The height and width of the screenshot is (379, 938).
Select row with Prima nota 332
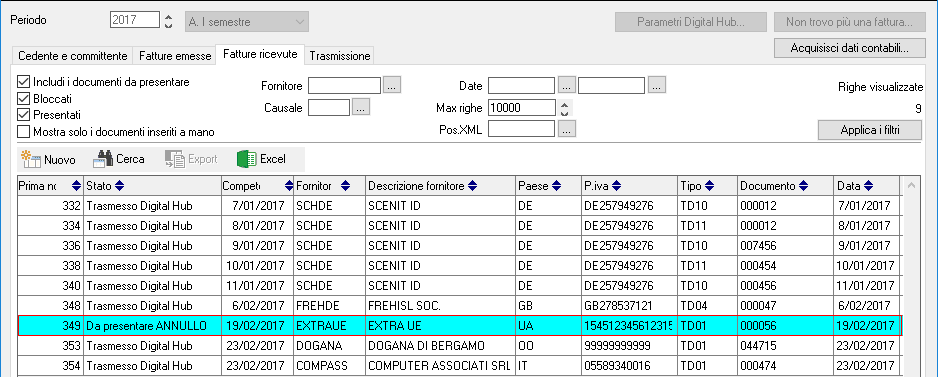[460, 206]
